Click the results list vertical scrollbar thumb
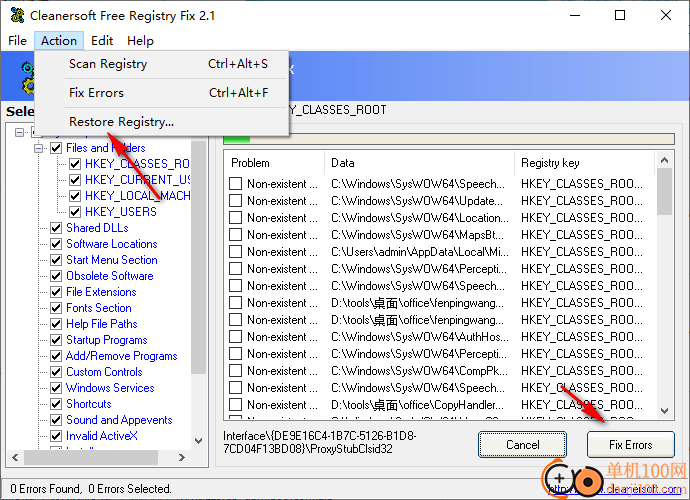The height and width of the screenshot is (500, 690). pos(664,191)
